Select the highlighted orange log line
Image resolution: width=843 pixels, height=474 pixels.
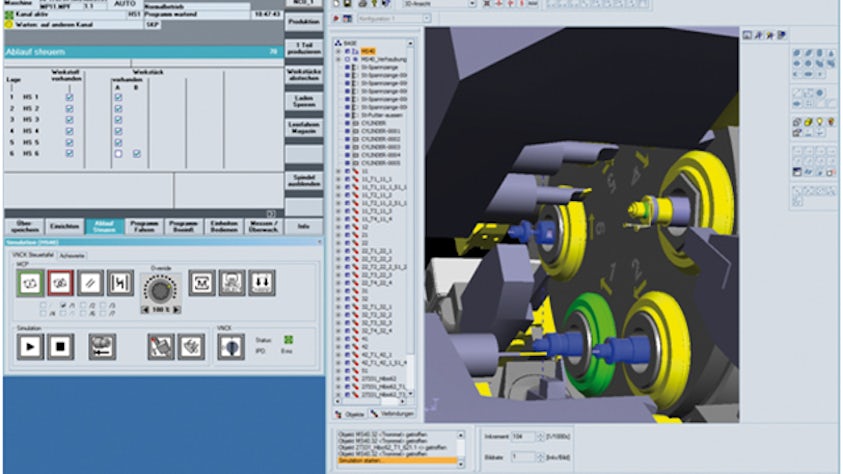pyautogui.click(x=397, y=461)
